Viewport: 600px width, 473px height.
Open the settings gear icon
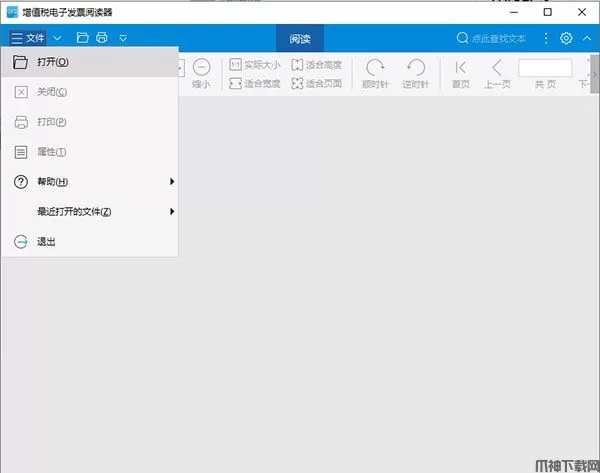tap(566, 38)
